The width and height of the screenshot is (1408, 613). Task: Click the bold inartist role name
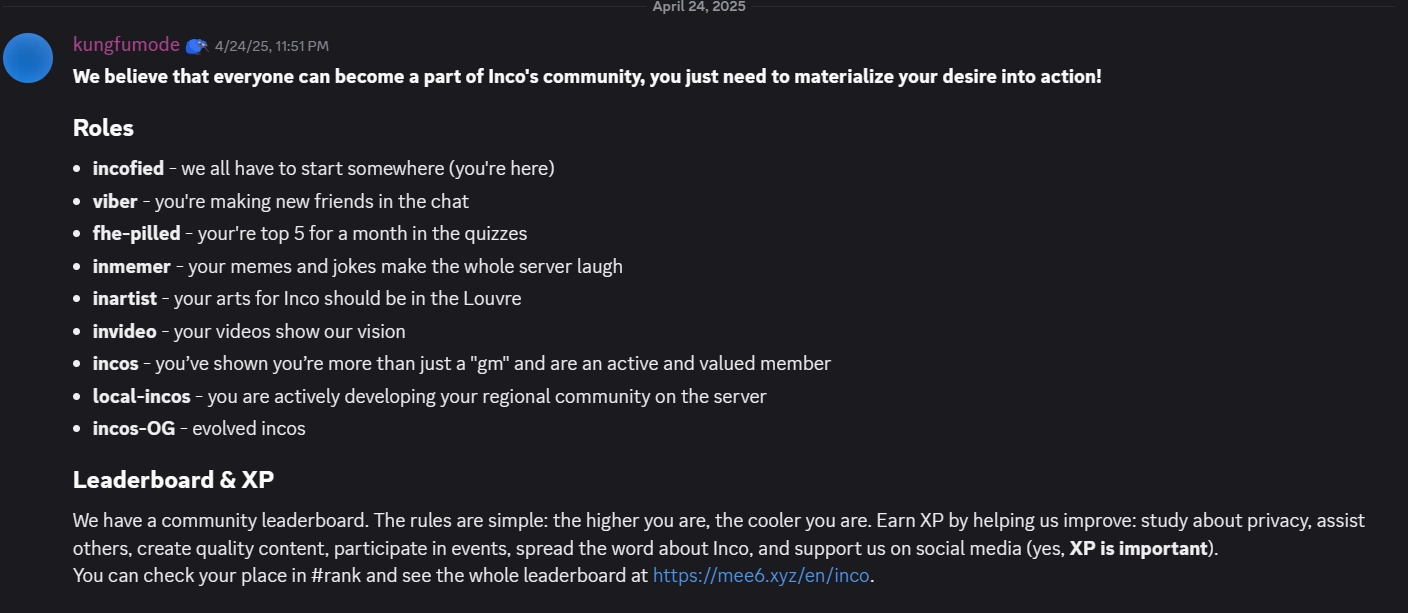(x=125, y=298)
